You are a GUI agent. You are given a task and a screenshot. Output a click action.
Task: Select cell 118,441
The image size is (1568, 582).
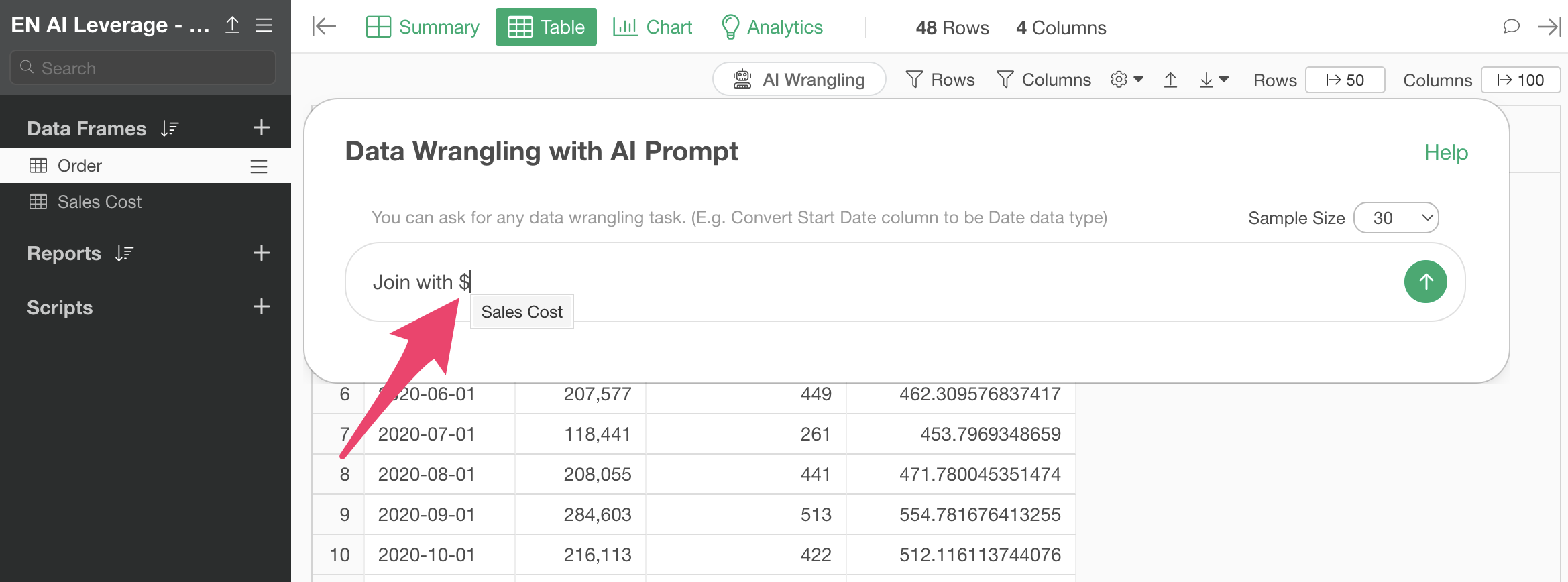[x=580, y=434]
